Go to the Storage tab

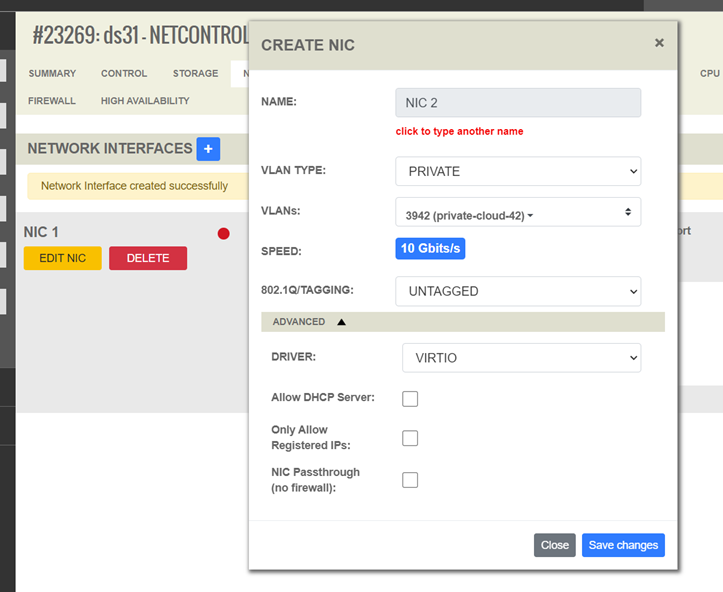(x=196, y=73)
